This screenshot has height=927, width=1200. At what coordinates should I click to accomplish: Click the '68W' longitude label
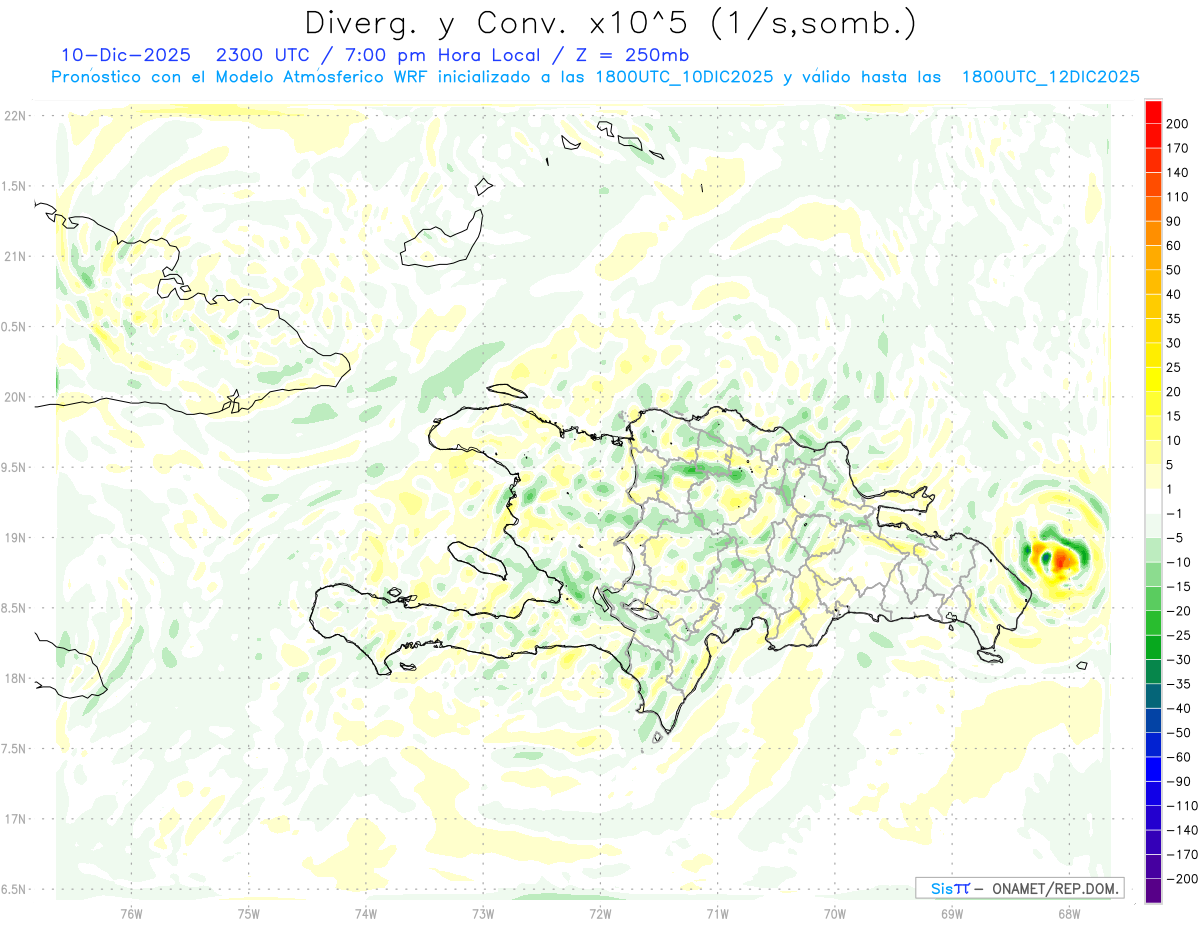click(x=1069, y=914)
